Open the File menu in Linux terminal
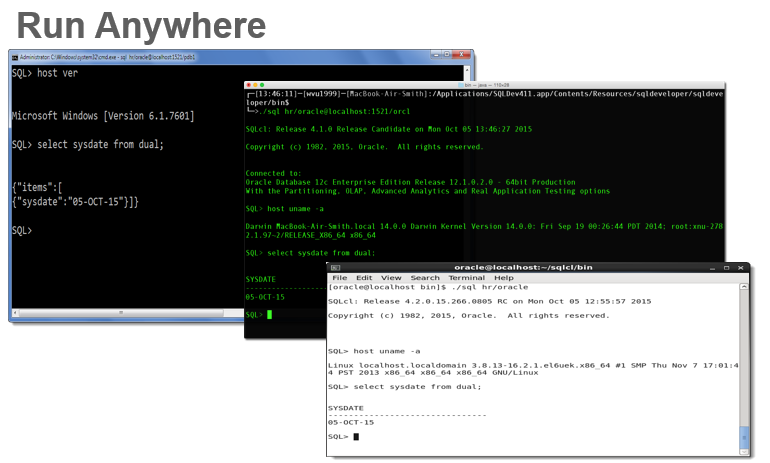This screenshot has height=463, width=770. point(340,278)
